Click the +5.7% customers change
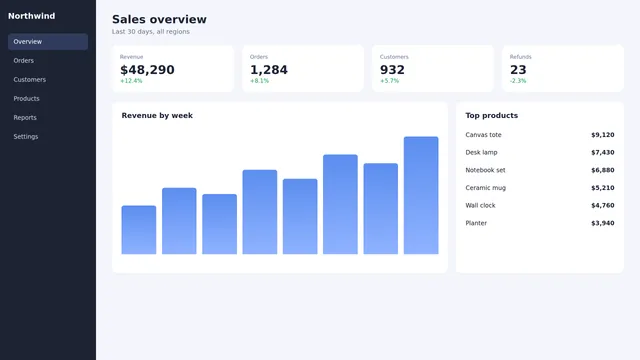Screen dimensions: 640x360 [x=389, y=81]
